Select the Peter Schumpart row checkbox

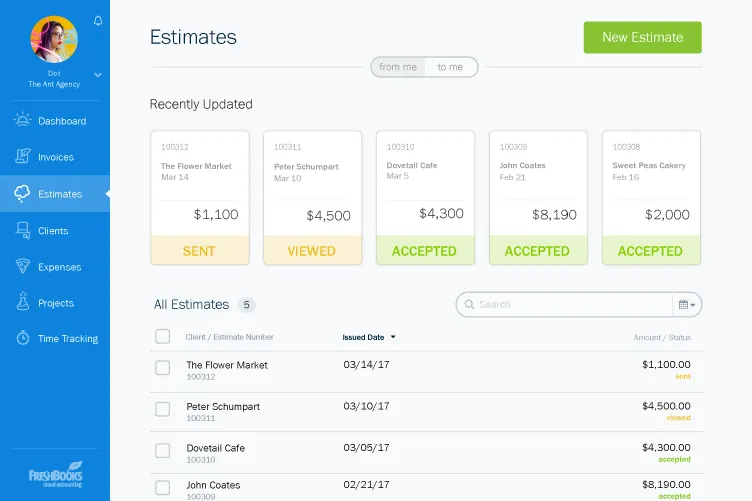[163, 409]
